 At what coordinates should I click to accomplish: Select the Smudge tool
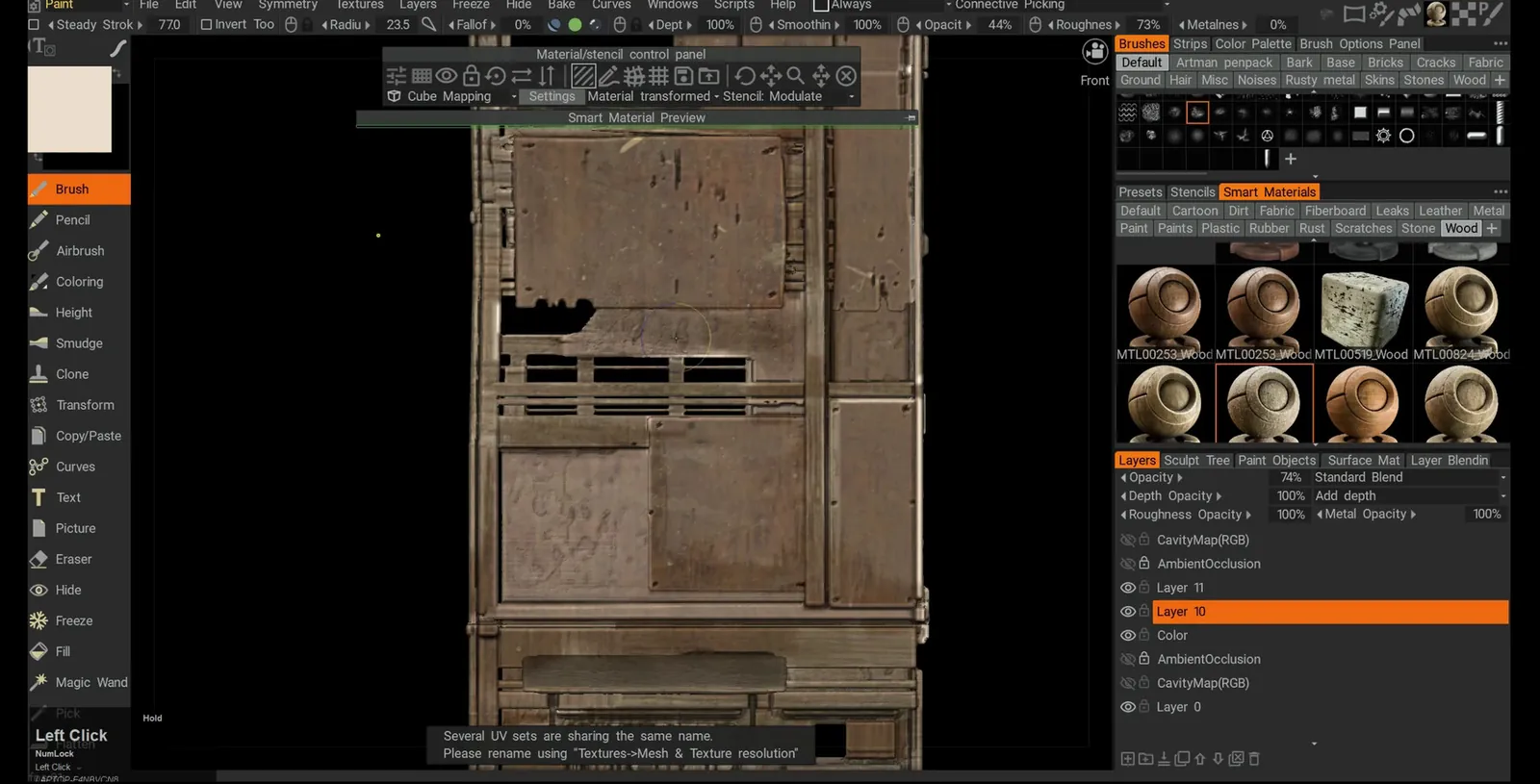point(79,343)
